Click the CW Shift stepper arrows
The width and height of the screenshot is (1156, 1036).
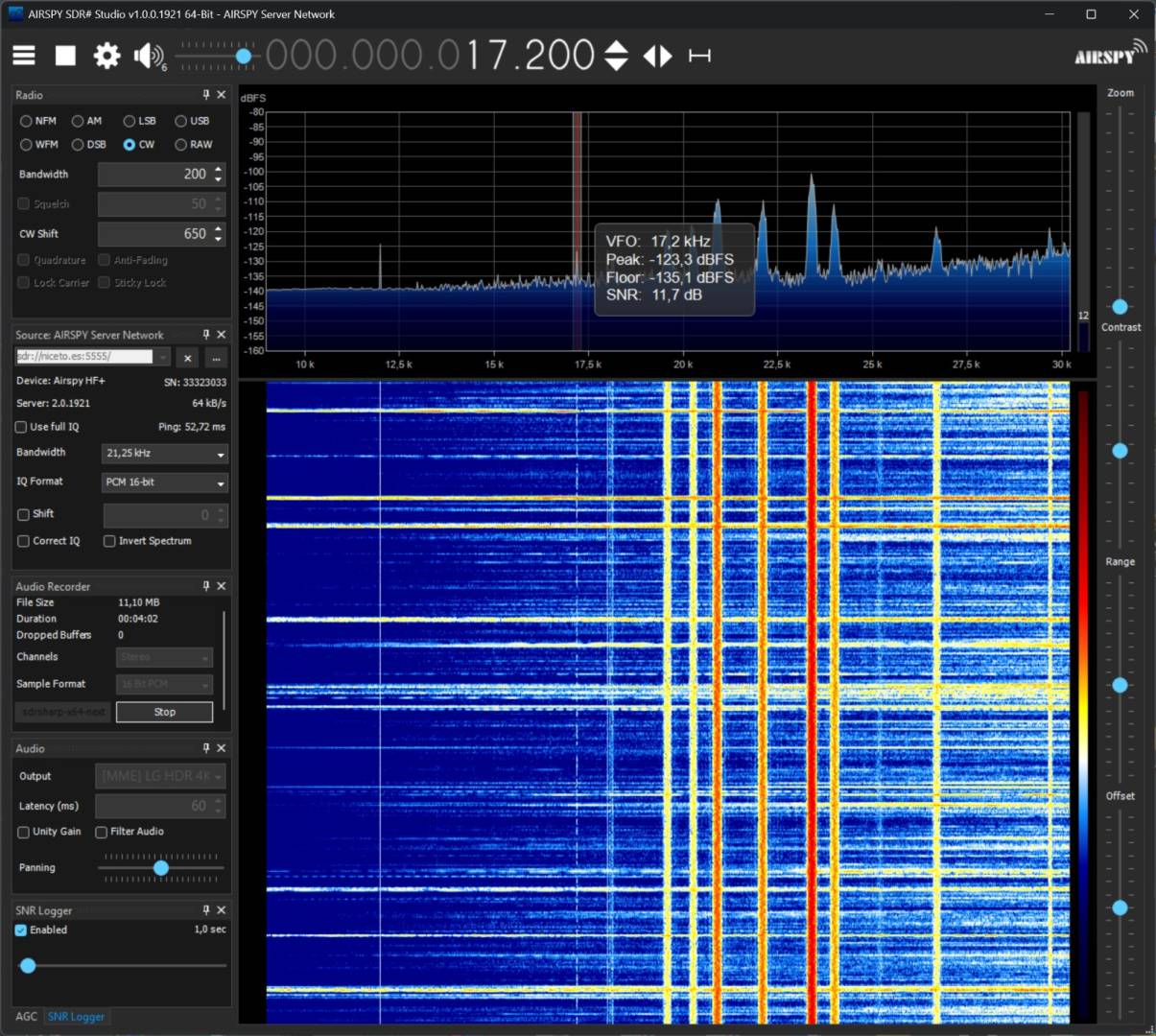(219, 234)
